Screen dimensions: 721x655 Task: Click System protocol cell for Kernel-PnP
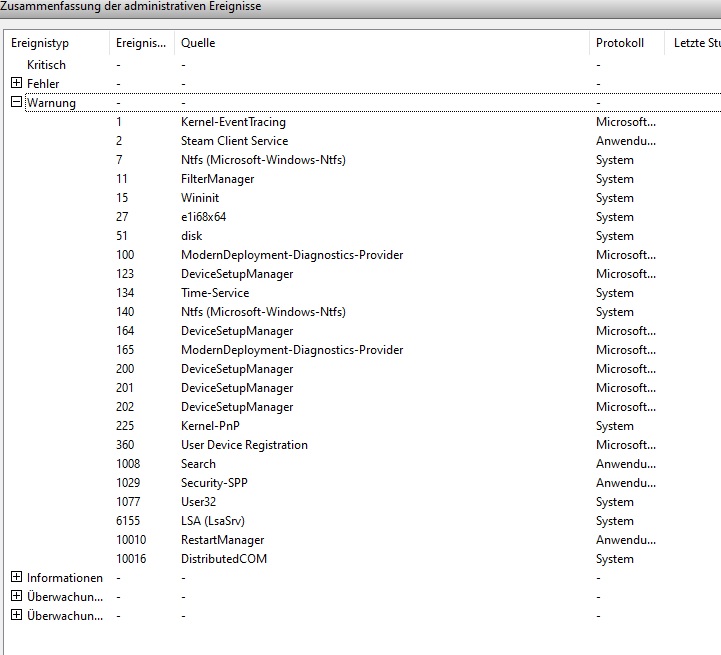click(x=615, y=426)
